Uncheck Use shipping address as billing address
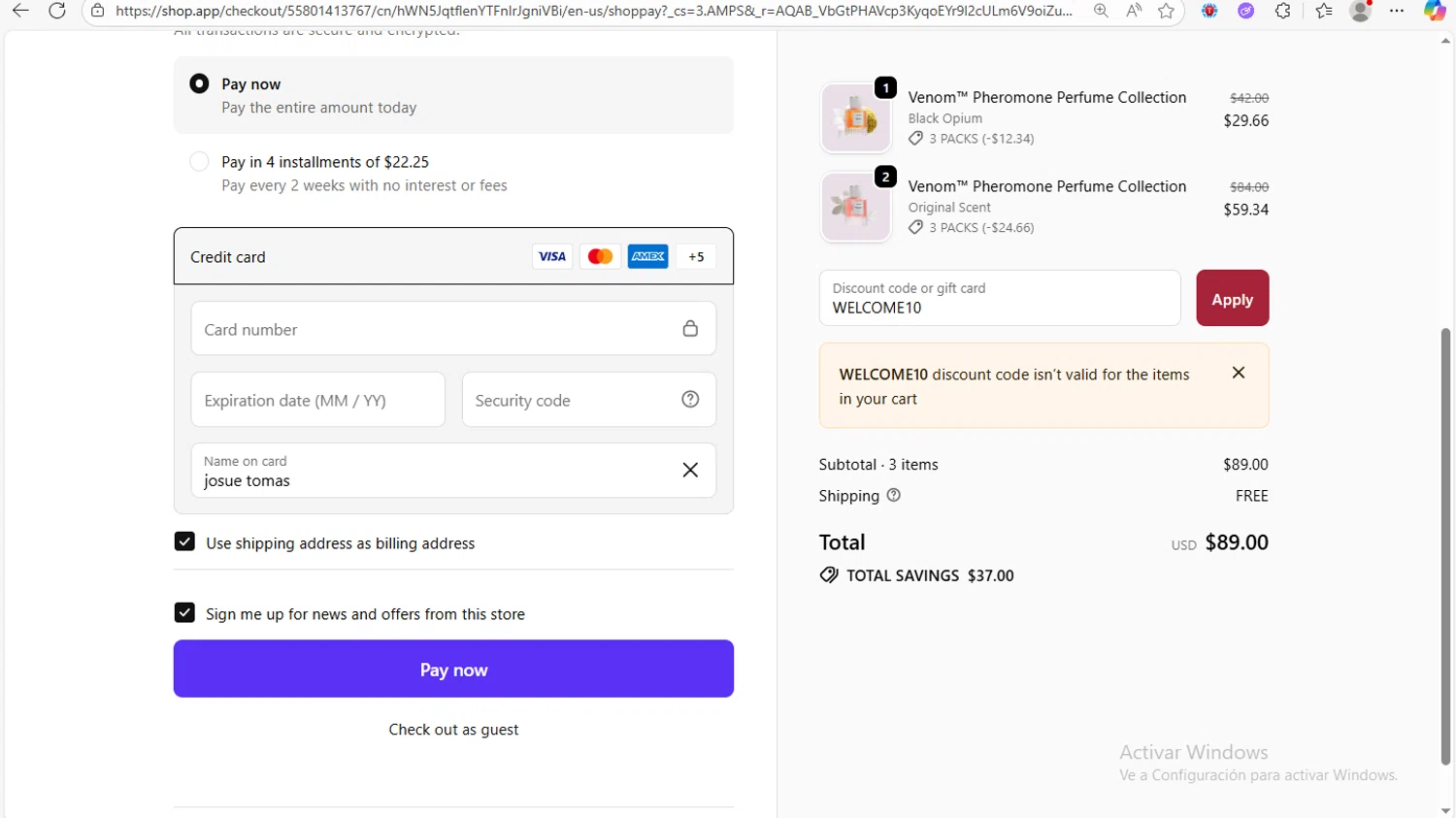This screenshot has width=1456, height=818. coord(184,541)
